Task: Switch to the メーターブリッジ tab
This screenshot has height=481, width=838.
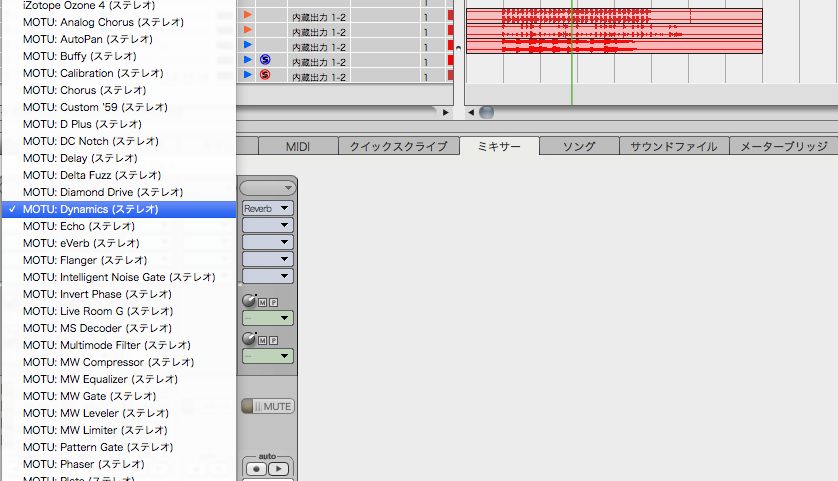Action: point(783,146)
